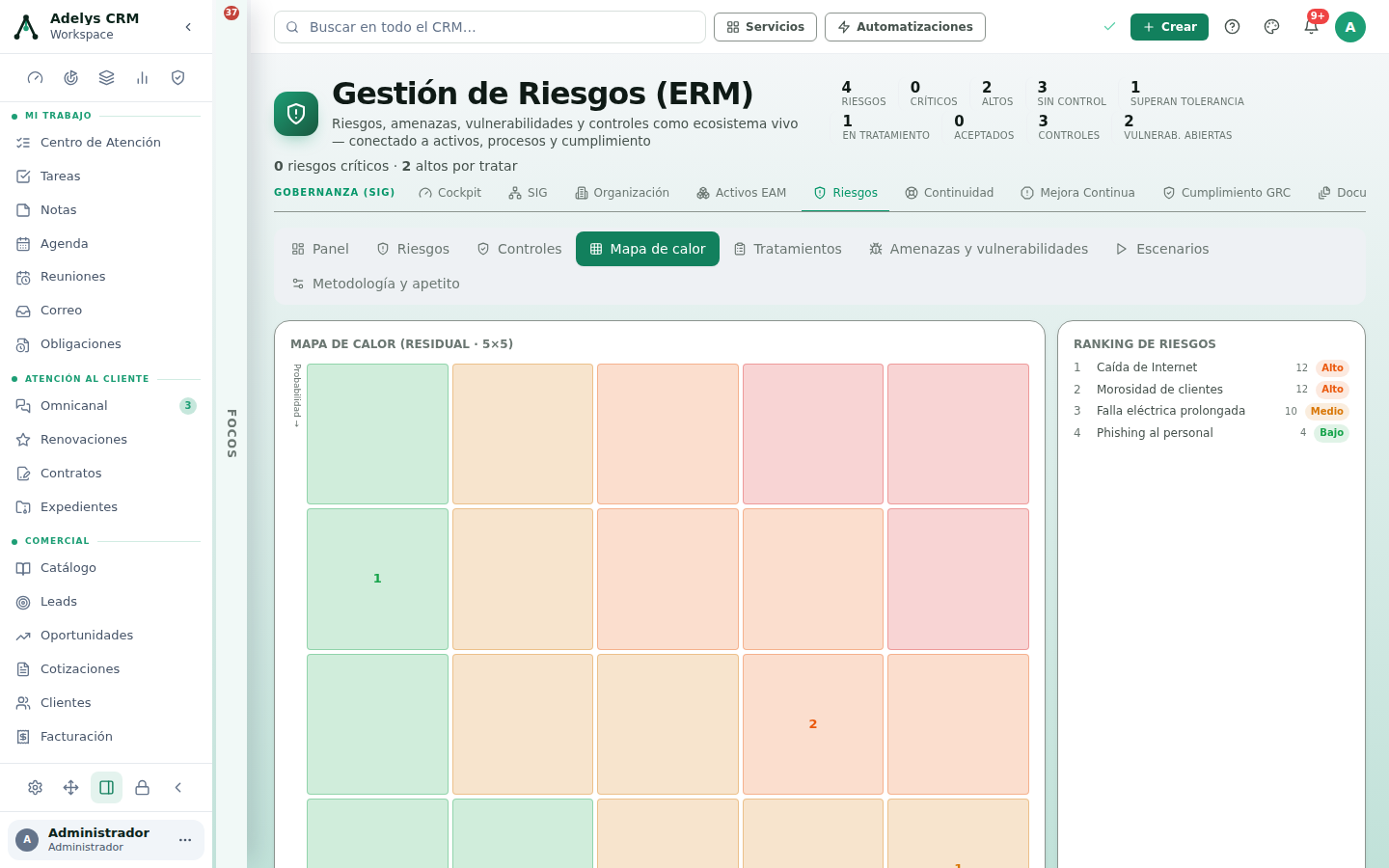1389x868 pixels.
Task: Open Catálogo in the sidebar
Action: coord(106,568)
